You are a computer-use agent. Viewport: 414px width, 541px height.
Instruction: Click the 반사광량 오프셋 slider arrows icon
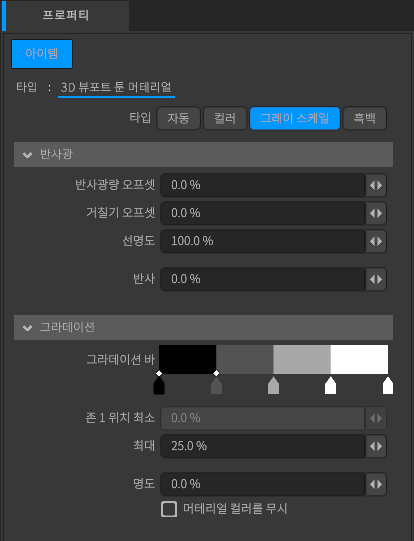[x=376, y=185]
